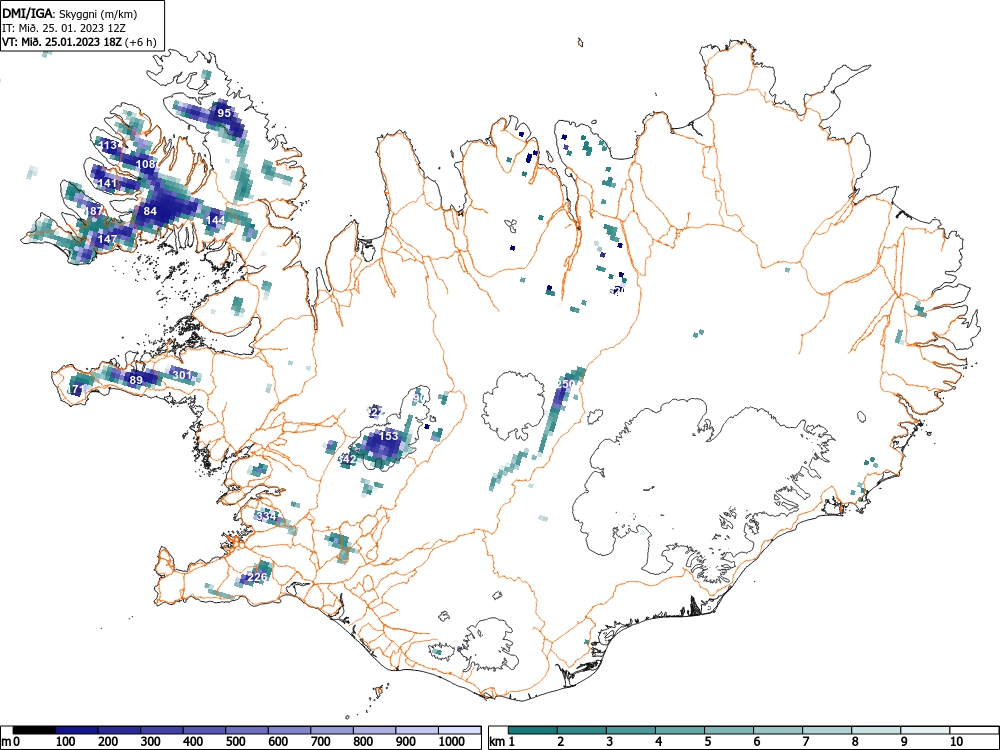1000x750 pixels.
Task: Click the 'km 1' label of the kilometer legend
Action: pyautogui.click(x=503, y=742)
